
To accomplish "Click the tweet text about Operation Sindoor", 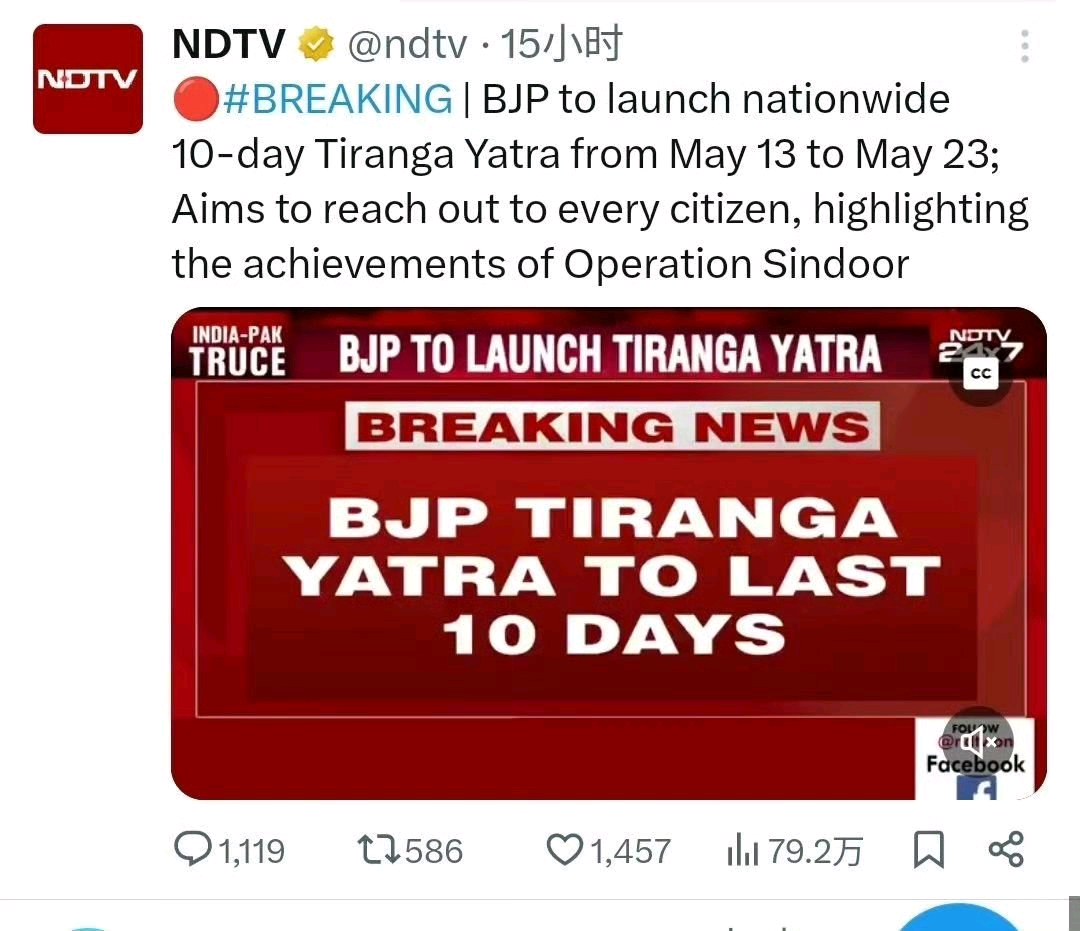I will 600,181.
